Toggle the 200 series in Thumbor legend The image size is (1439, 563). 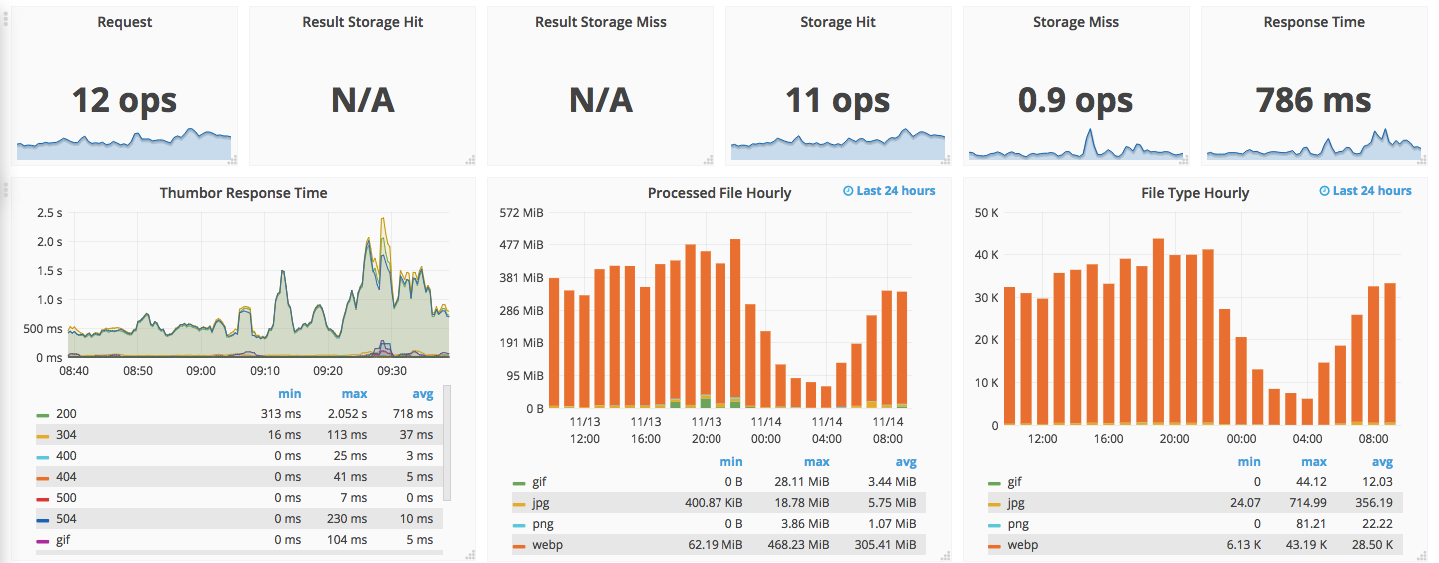point(67,414)
